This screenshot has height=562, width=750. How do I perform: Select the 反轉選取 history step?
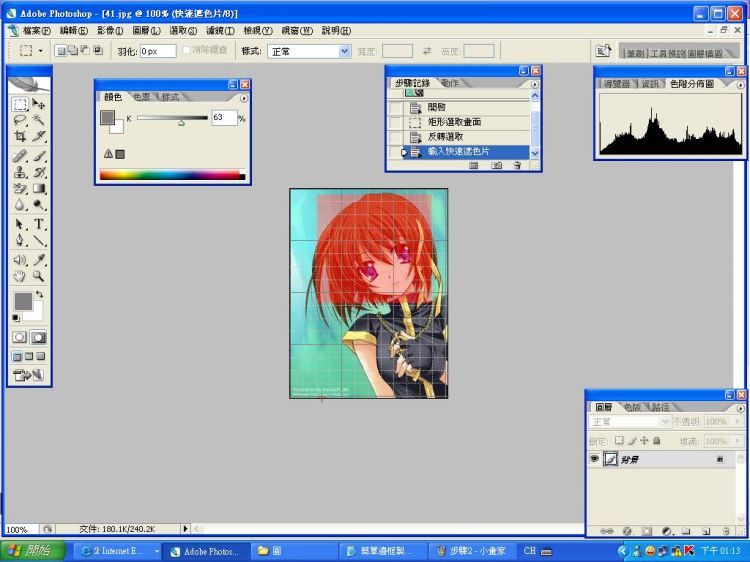coord(446,136)
